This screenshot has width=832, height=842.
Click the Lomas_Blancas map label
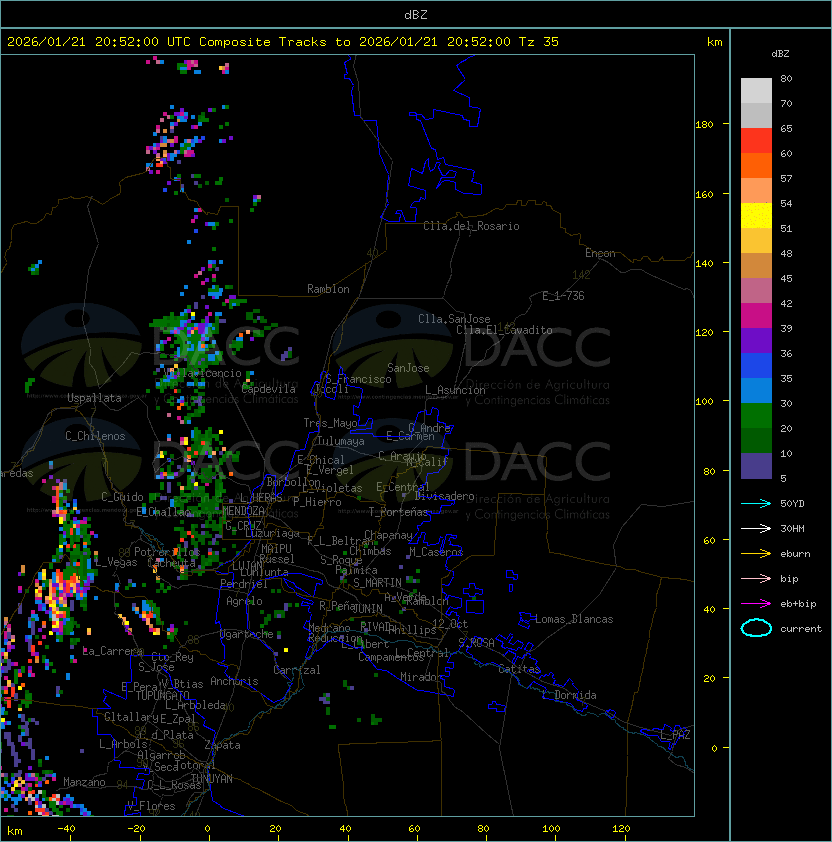pyautogui.click(x=574, y=619)
